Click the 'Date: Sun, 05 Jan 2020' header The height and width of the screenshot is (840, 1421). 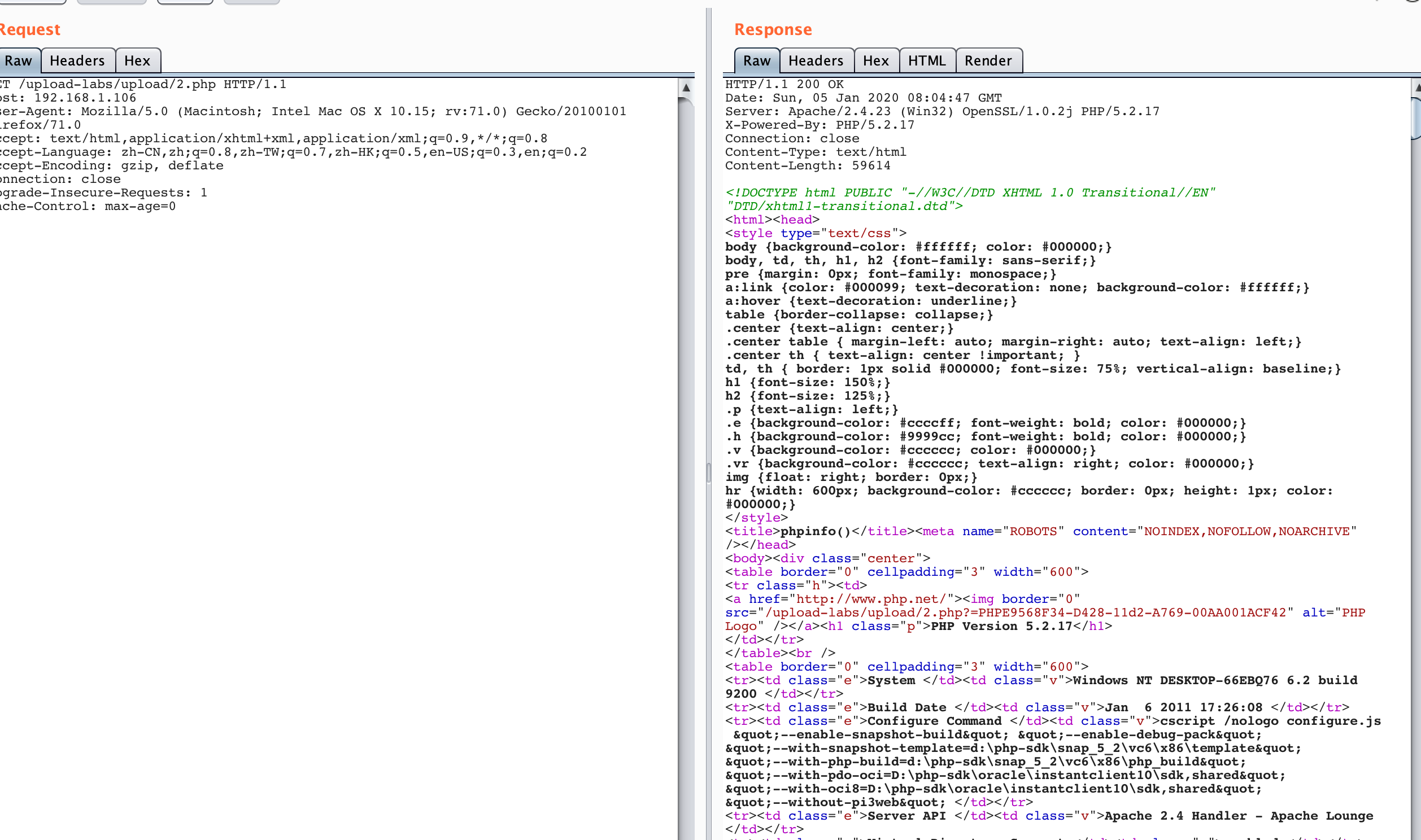864,98
